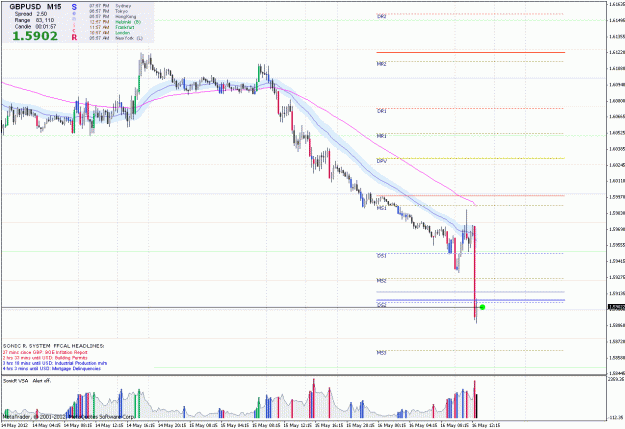Viewport: 625px width, 429px height.
Task: Select the MS2 mid-support label
Action: [x=381, y=281]
